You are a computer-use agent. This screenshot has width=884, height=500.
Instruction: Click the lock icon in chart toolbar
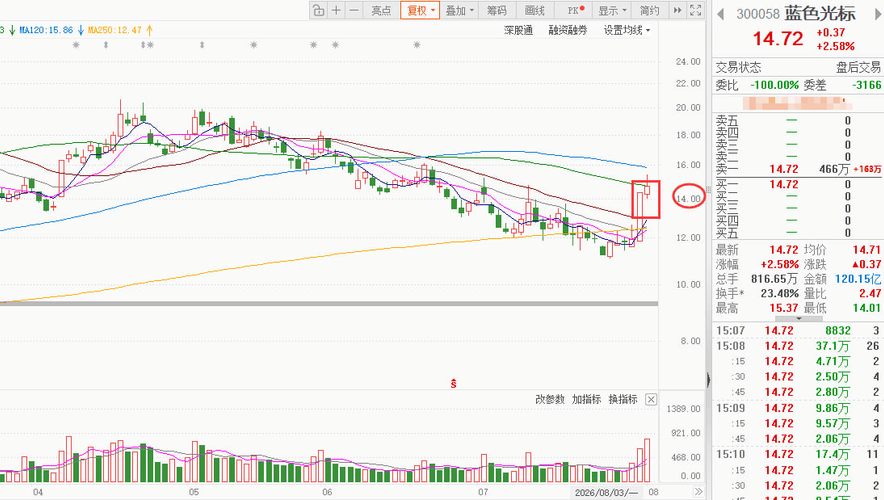click(x=319, y=10)
